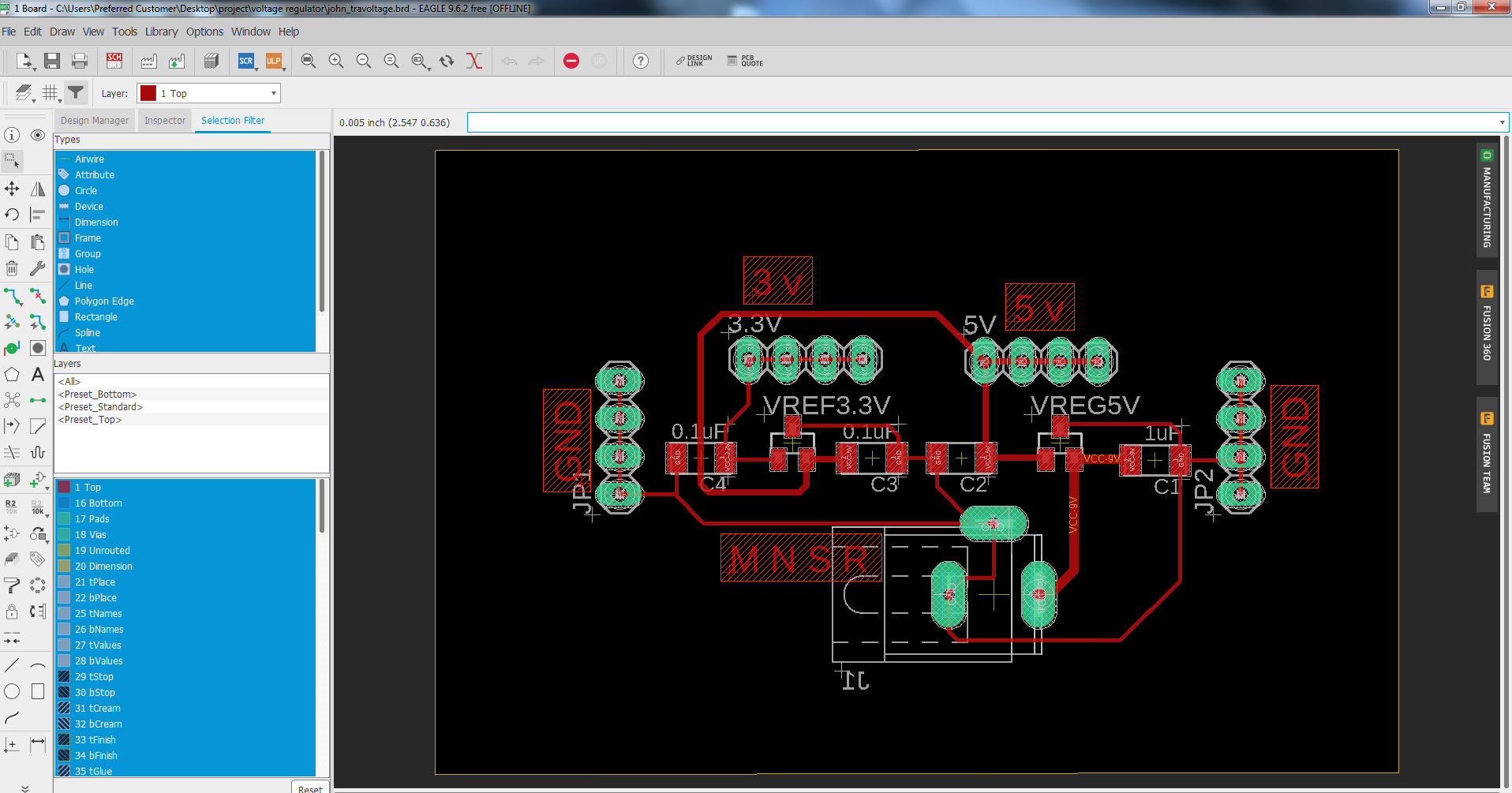Select the Circle drawing tool
This screenshot has height=793, width=1512.
pyautogui.click(x=12, y=691)
